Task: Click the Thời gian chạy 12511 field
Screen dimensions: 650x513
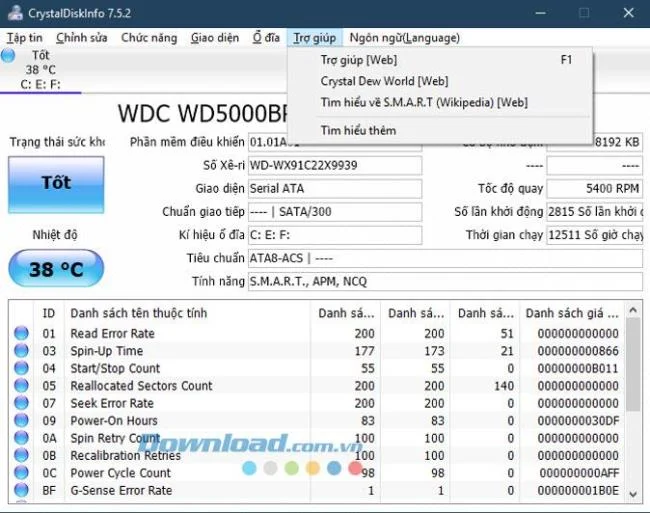Action: pos(594,235)
